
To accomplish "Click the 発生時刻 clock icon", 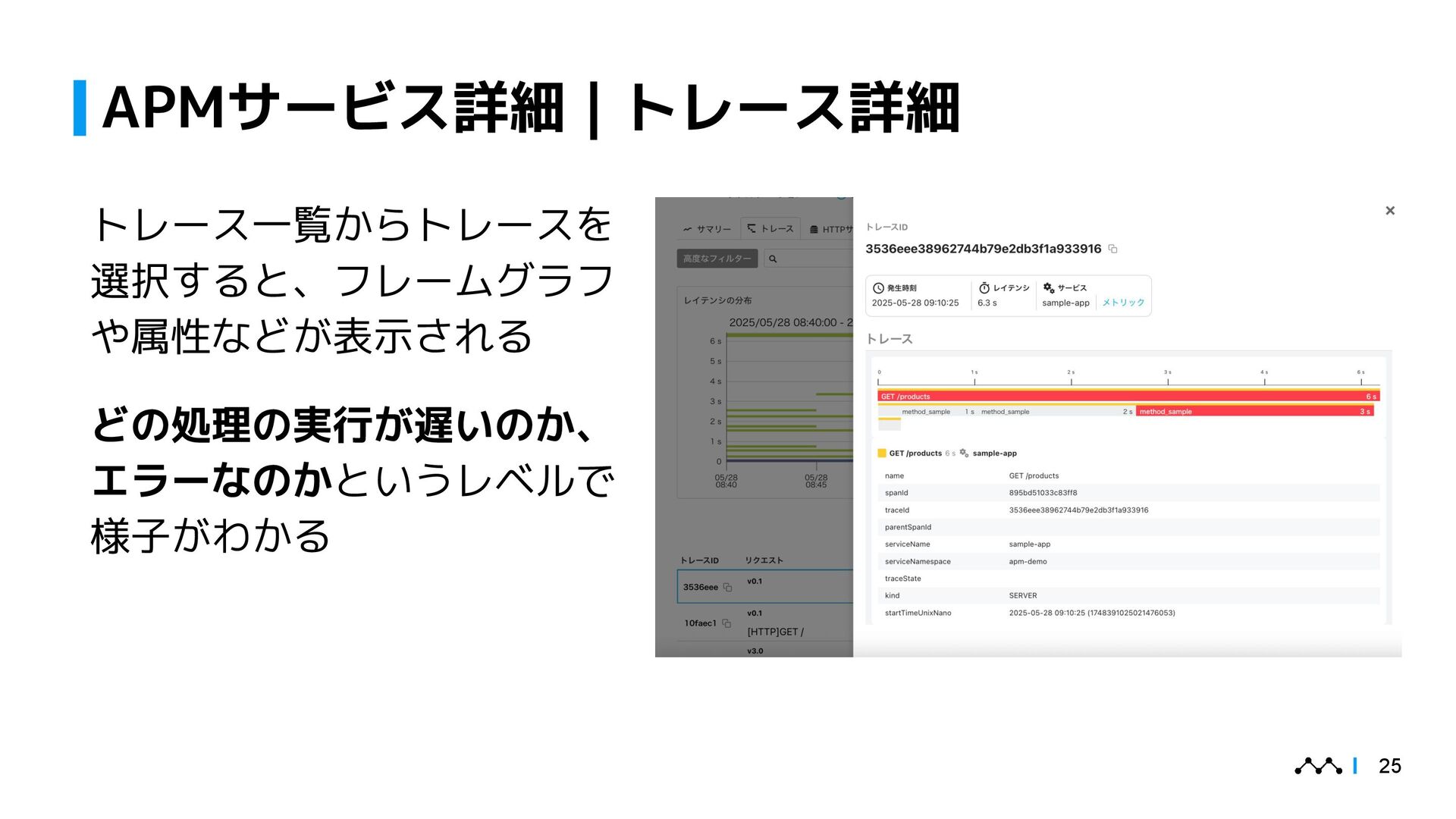I will point(878,288).
